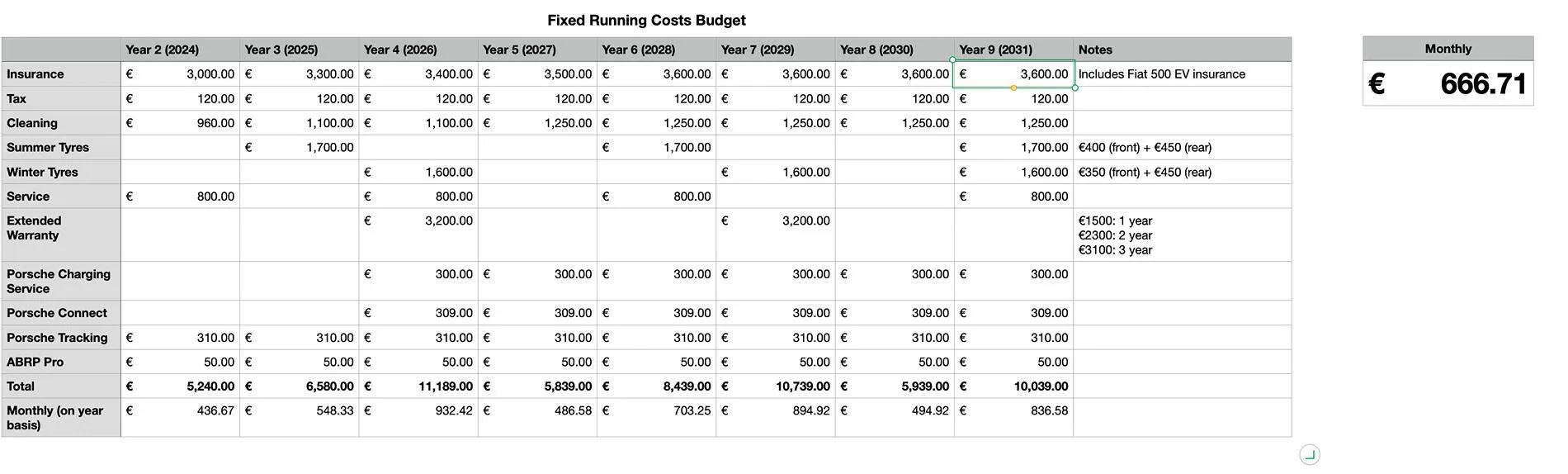The width and height of the screenshot is (1568, 474).
Task: Select the Year 2 monthly basis cell 436.67
Action: coord(180,417)
